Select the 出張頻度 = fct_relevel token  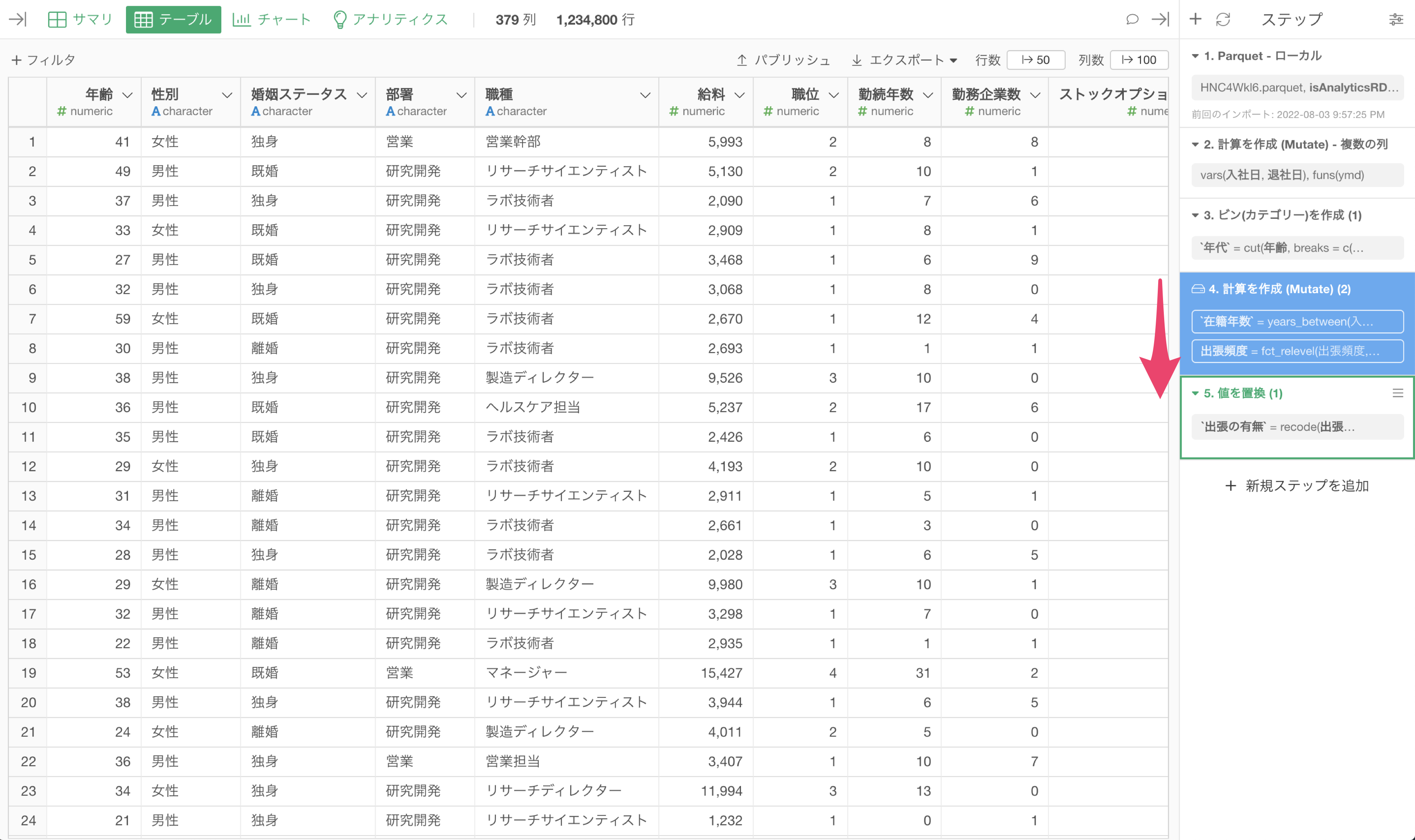[x=1297, y=351]
